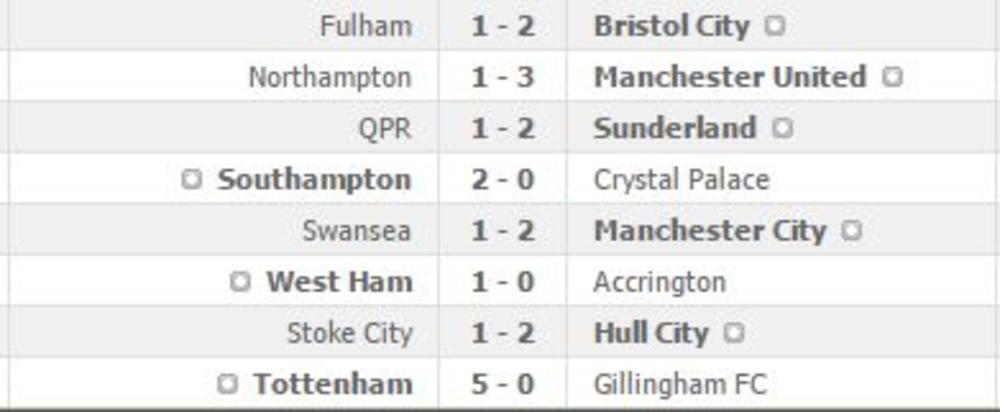View the 1 - 0 West Ham match score
The image size is (1000, 412).
pos(503,282)
